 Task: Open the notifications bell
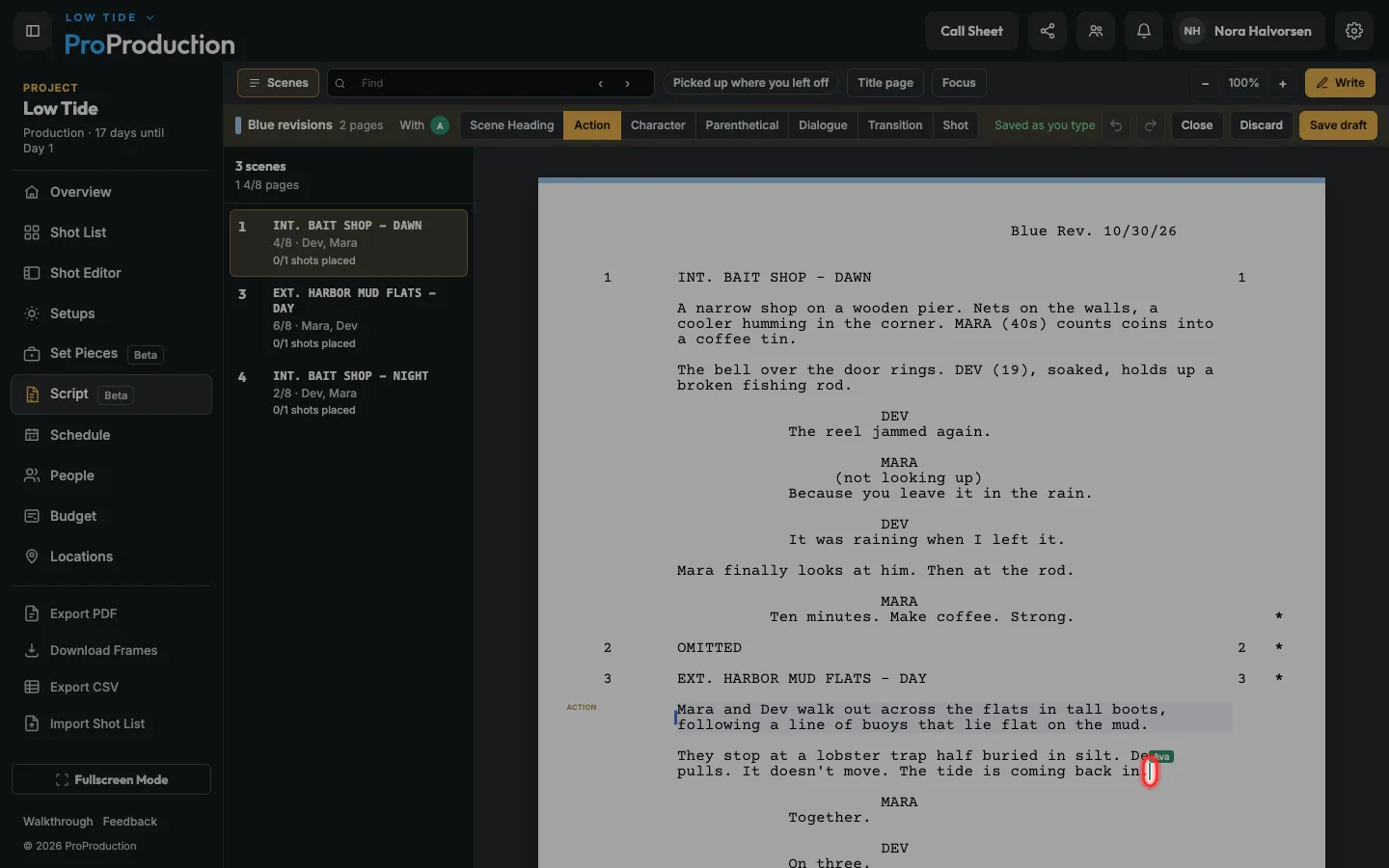[x=1144, y=31]
